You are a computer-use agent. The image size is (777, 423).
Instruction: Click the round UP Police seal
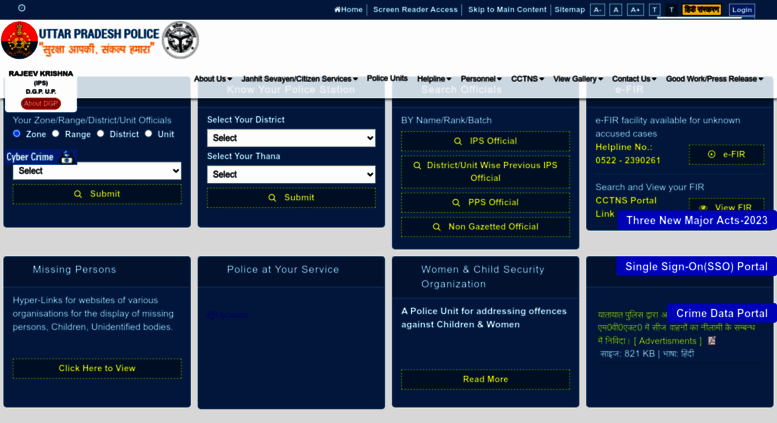coord(180,40)
